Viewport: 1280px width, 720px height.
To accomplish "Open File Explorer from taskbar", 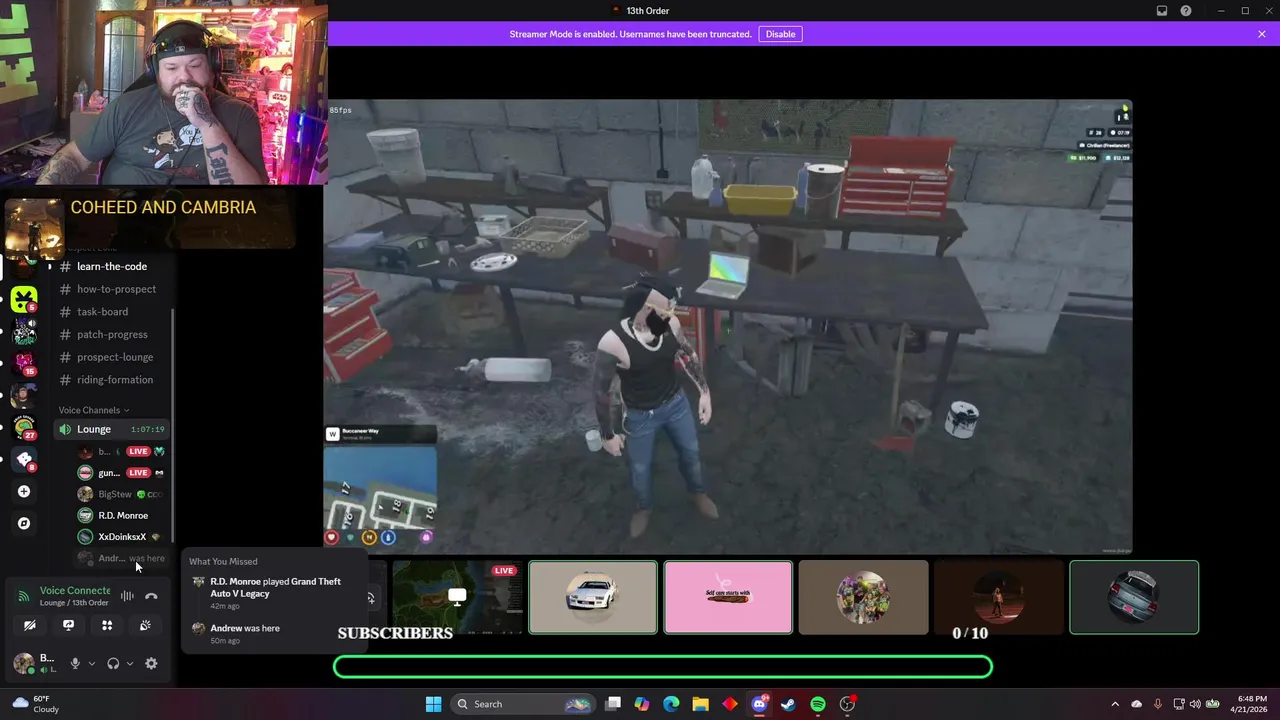I will pyautogui.click(x=700, y=704).
